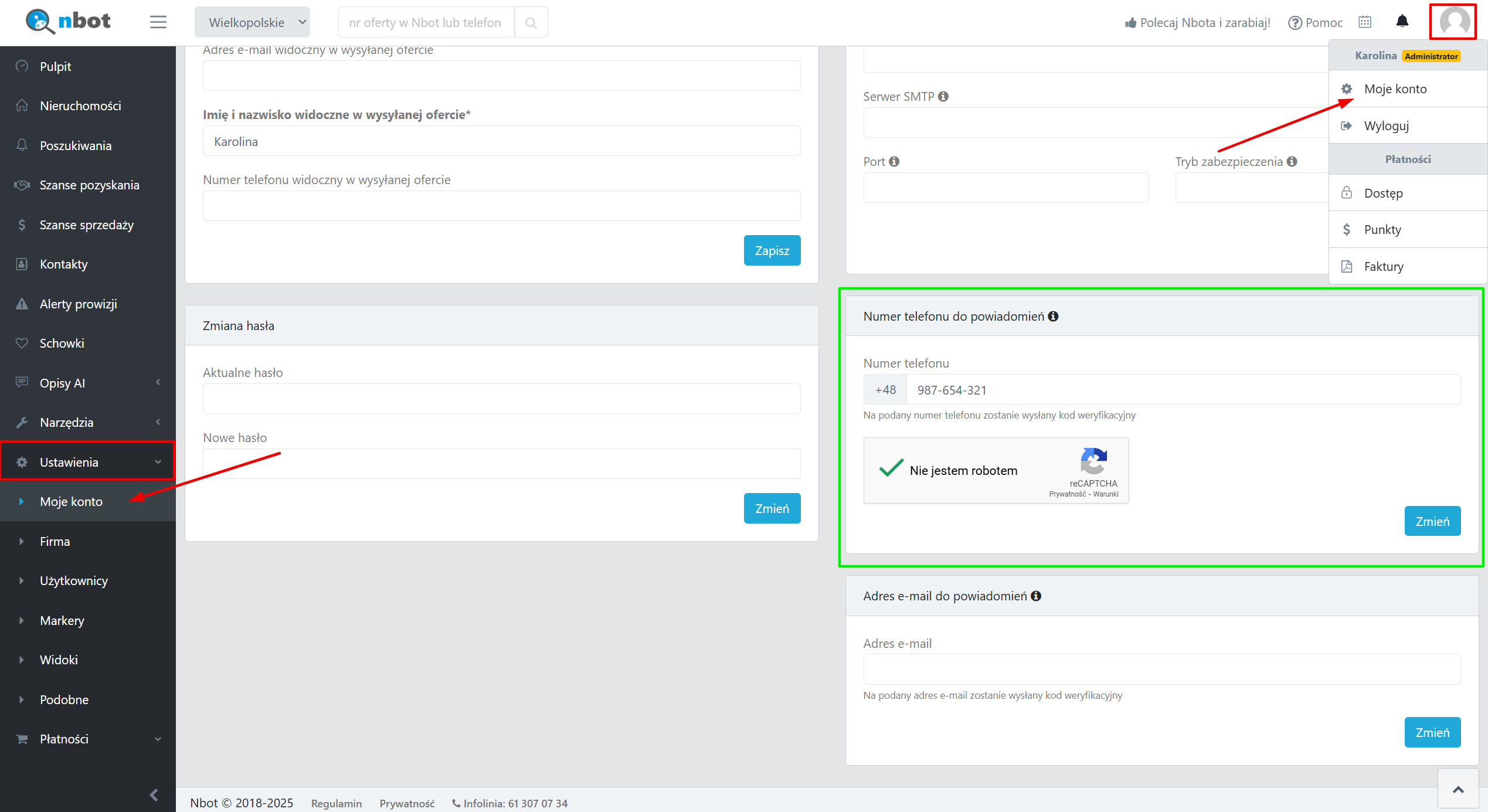This screenshot has height=812, width=1488.
Task: Click the Zapisz button
Action: (772, 251)
